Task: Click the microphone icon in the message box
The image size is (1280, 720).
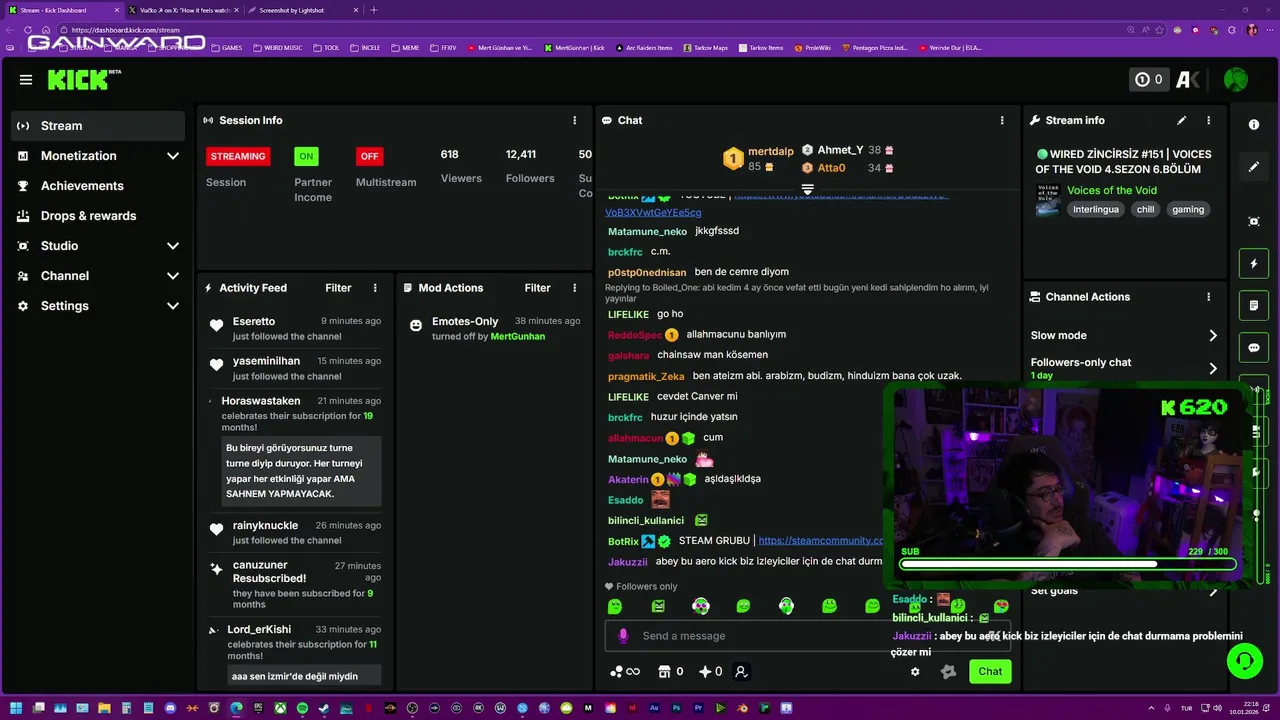Action: [623, 636]
